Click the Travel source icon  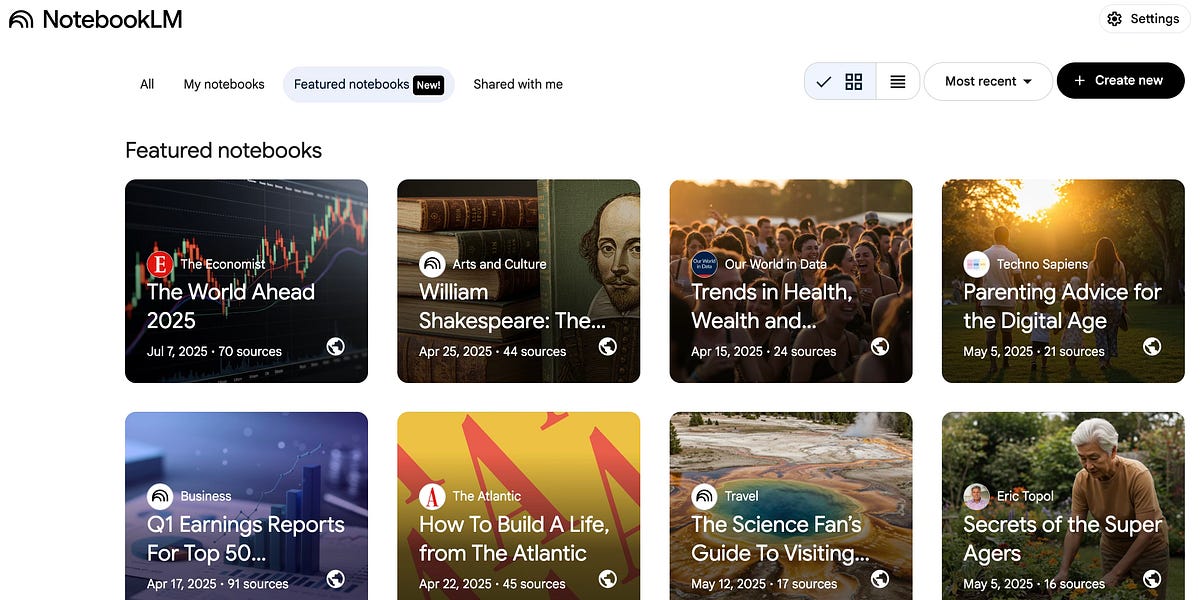point(705,496)
